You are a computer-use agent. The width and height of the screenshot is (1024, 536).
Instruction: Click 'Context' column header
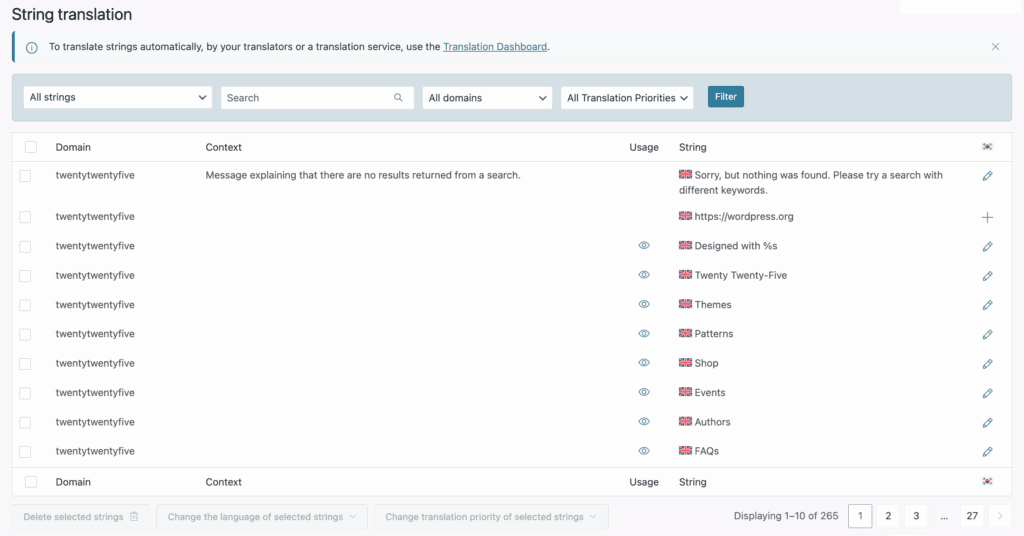click(223, 147)
